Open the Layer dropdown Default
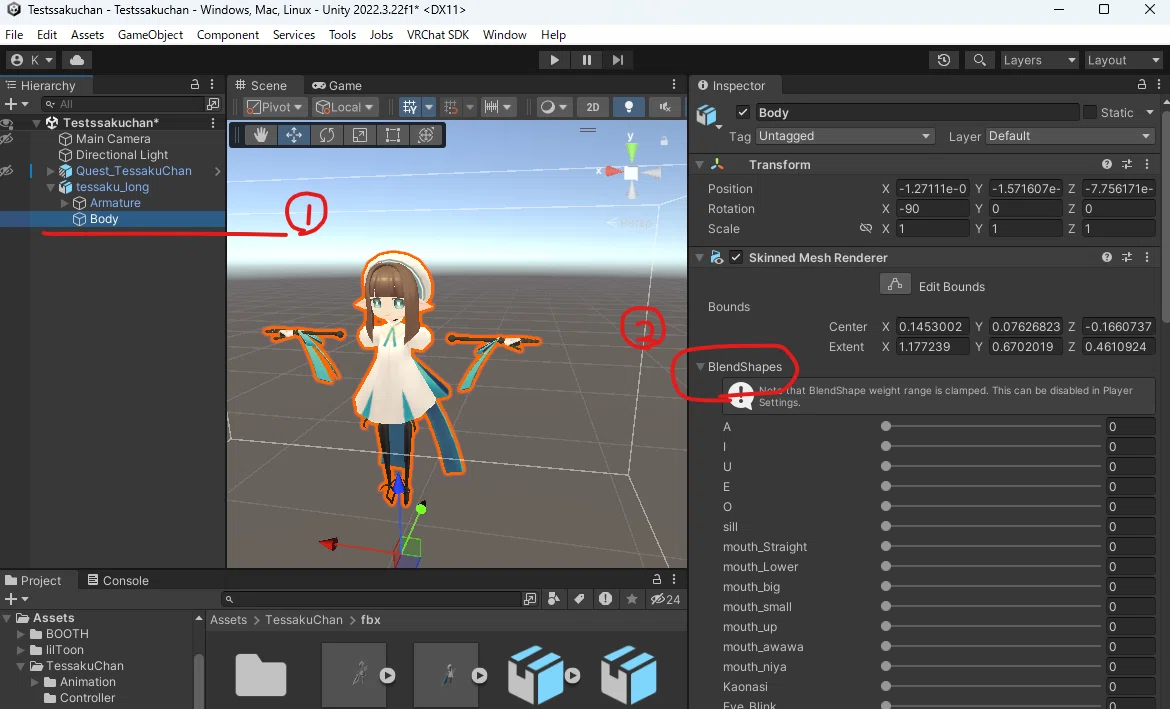Viewport: 1170px width, 709px height. (1070, 136)
